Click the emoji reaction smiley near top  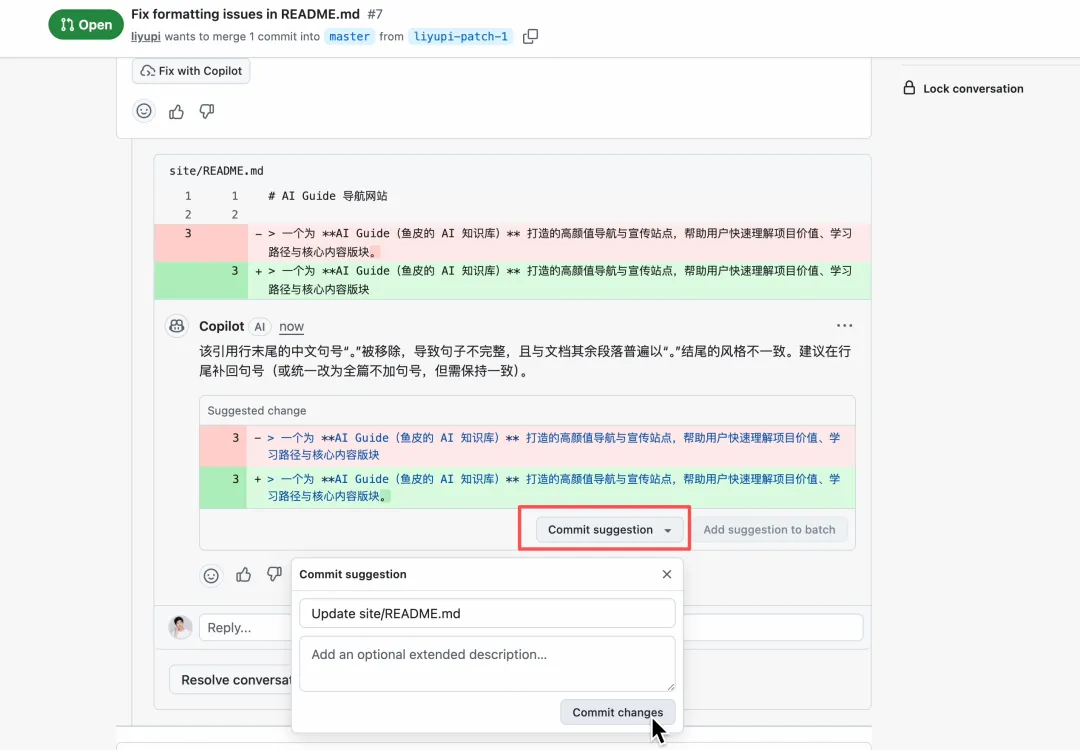[145, 112]
